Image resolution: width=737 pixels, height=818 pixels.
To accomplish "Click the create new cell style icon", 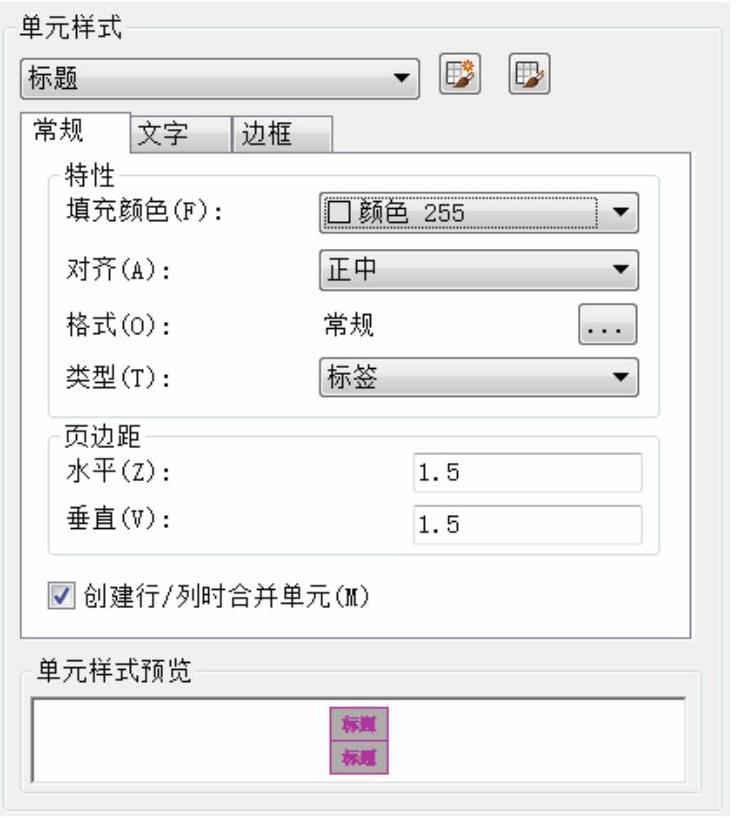I will click(460, 74).
